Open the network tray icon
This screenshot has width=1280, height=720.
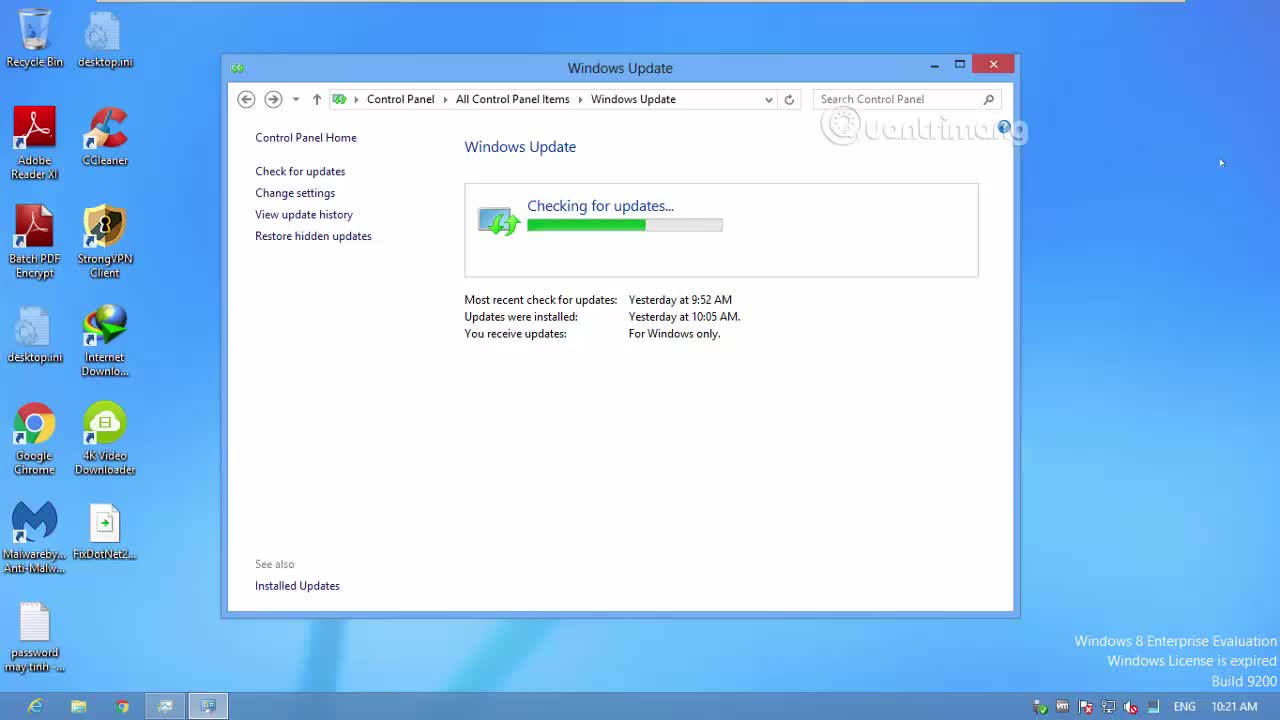pos(1108,706)
